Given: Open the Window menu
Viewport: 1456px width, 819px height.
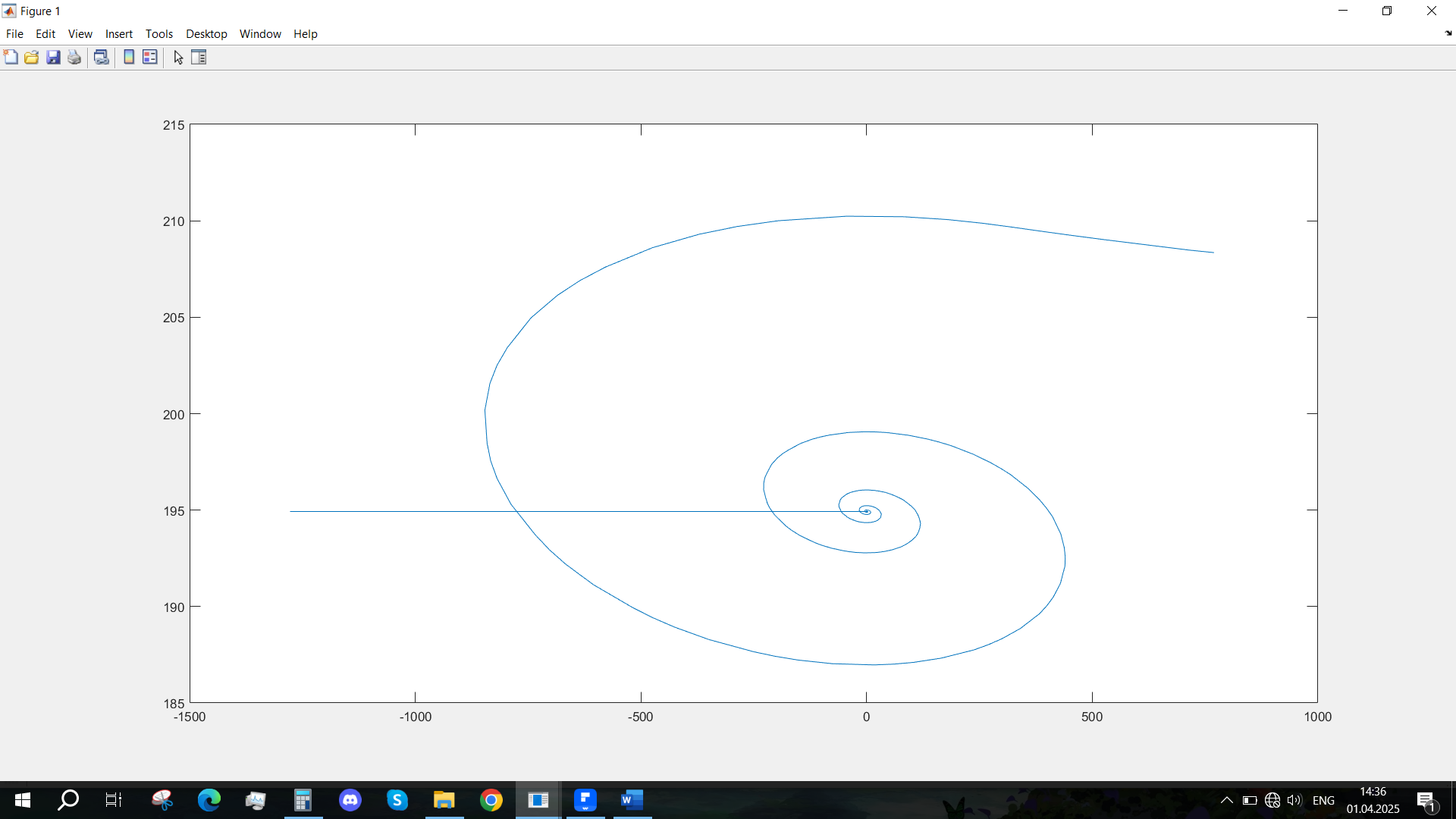Looking at the screenshot, I should click(x=260, y=33).
